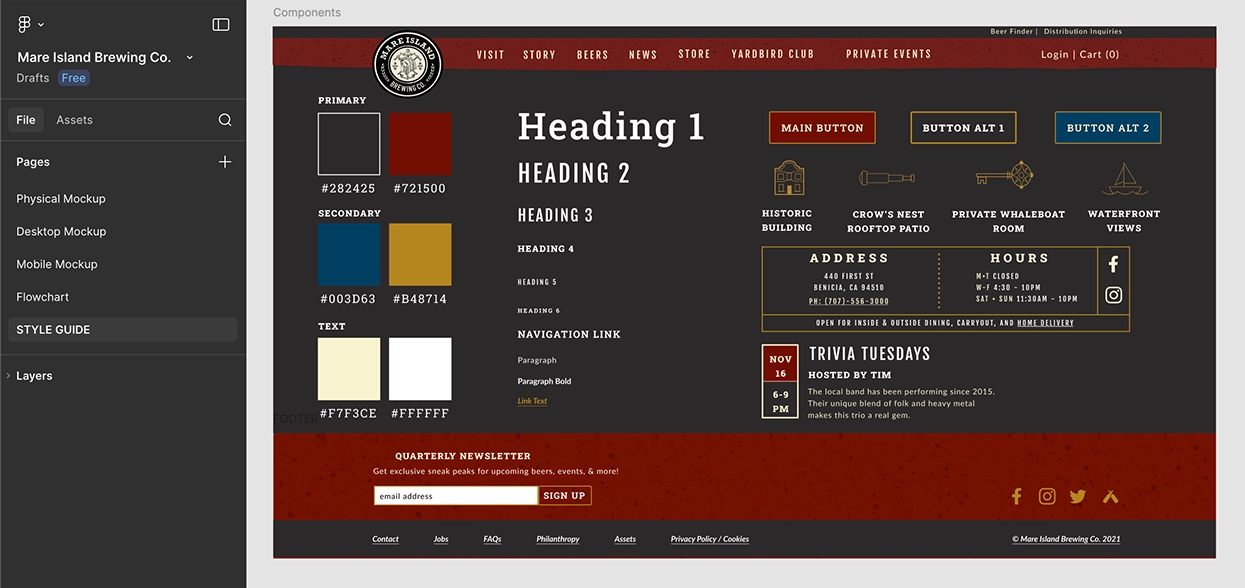Click the NOV 16 date box
This screenshot has height=588, width=1245.
(780, 365)
